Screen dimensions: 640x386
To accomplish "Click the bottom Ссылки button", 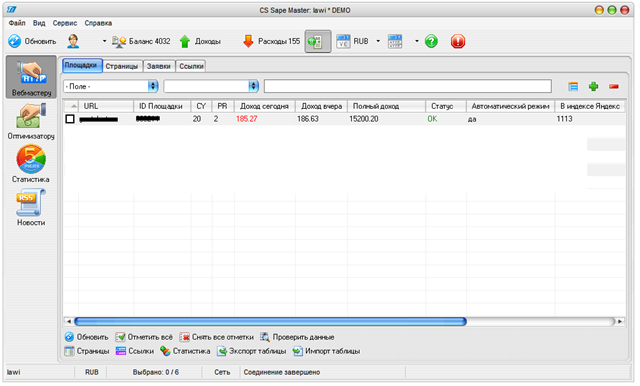I will (x=135, y=351).
